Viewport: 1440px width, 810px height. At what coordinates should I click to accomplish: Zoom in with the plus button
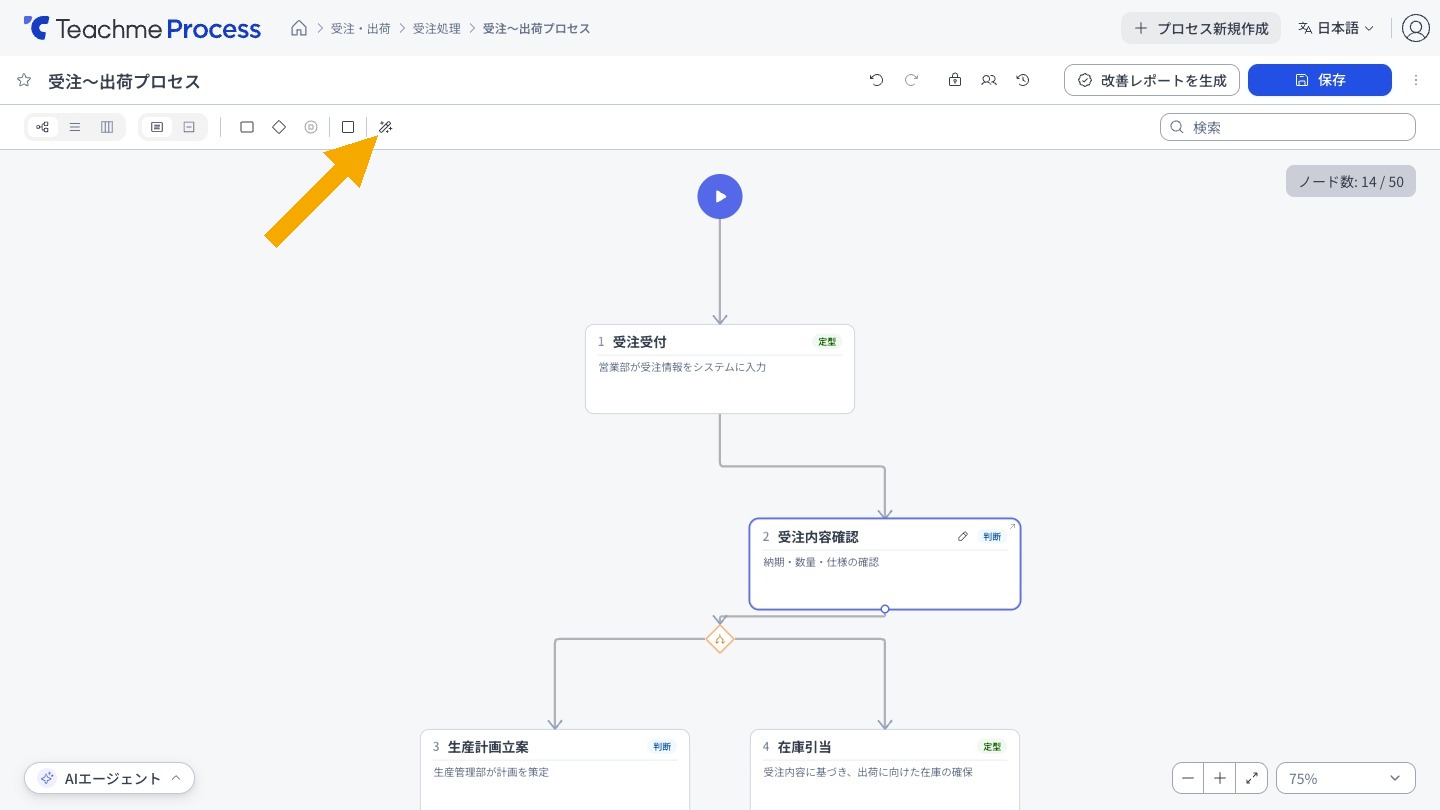[x=1220, y=778]
